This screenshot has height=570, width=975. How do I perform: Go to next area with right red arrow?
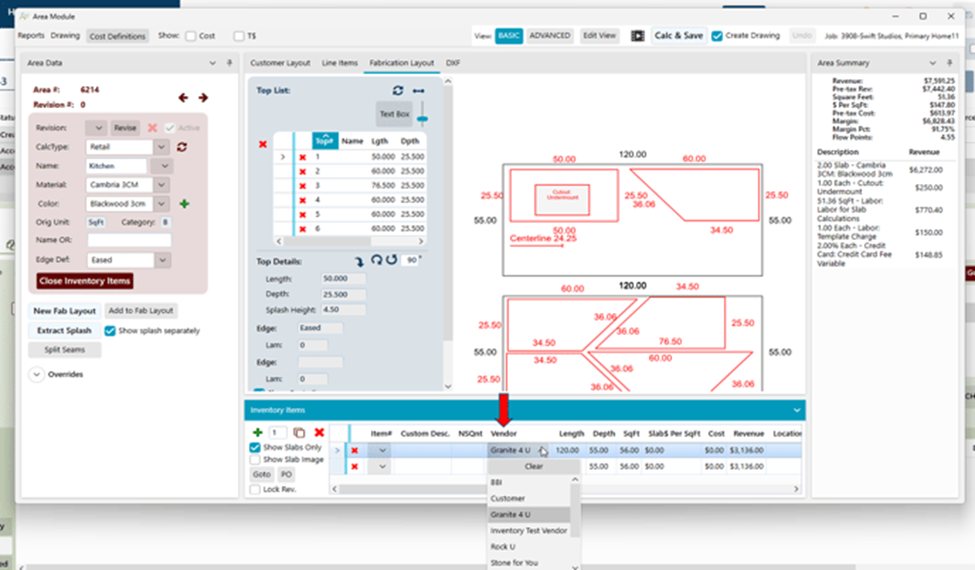pyautogui.click(x=203, y=98)
